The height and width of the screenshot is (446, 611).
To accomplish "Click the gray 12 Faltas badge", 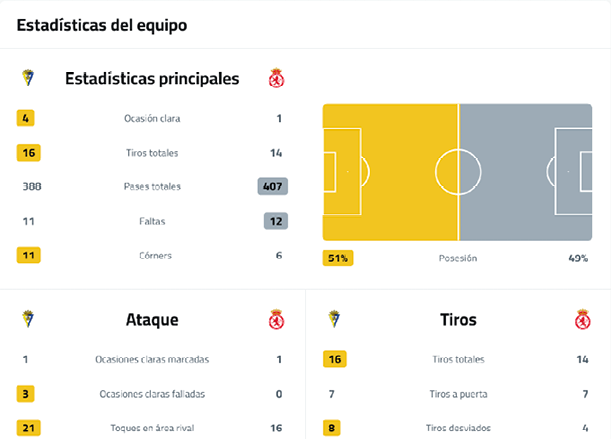I will click(x=276, y=221).
